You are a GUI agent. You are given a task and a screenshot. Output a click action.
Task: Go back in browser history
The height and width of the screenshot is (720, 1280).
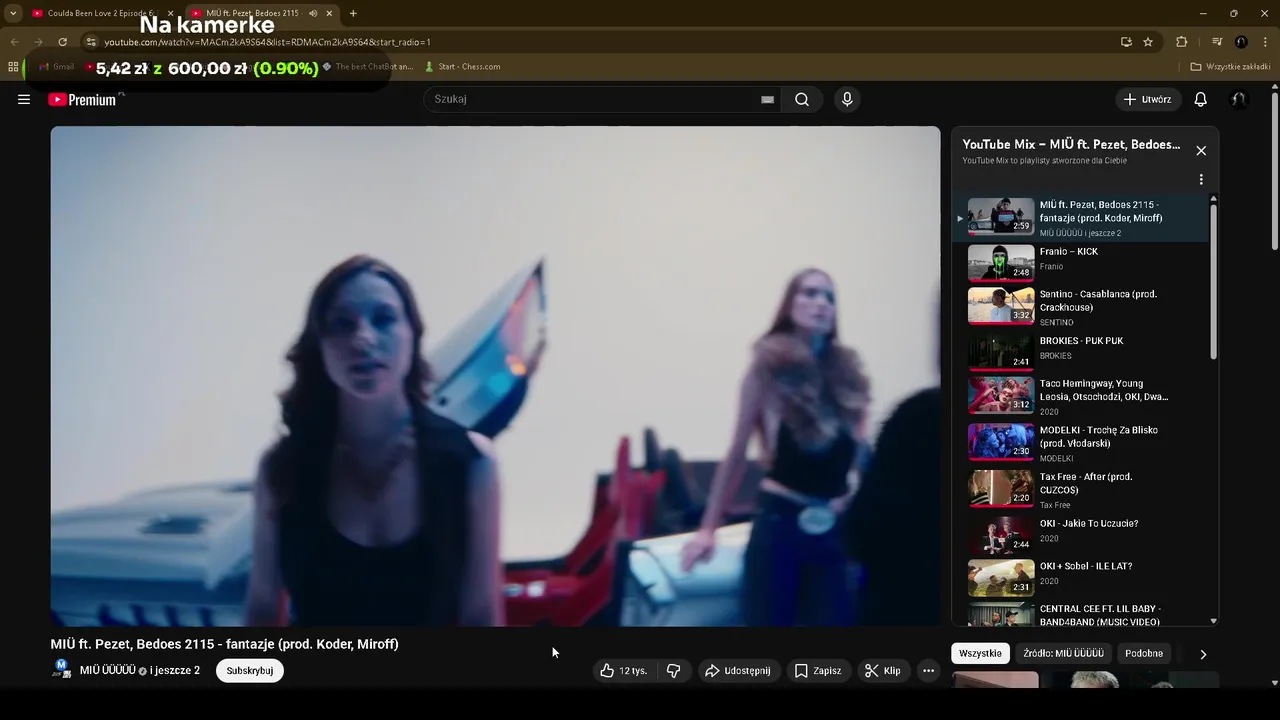pyautogui.click(x=14, y=42)
